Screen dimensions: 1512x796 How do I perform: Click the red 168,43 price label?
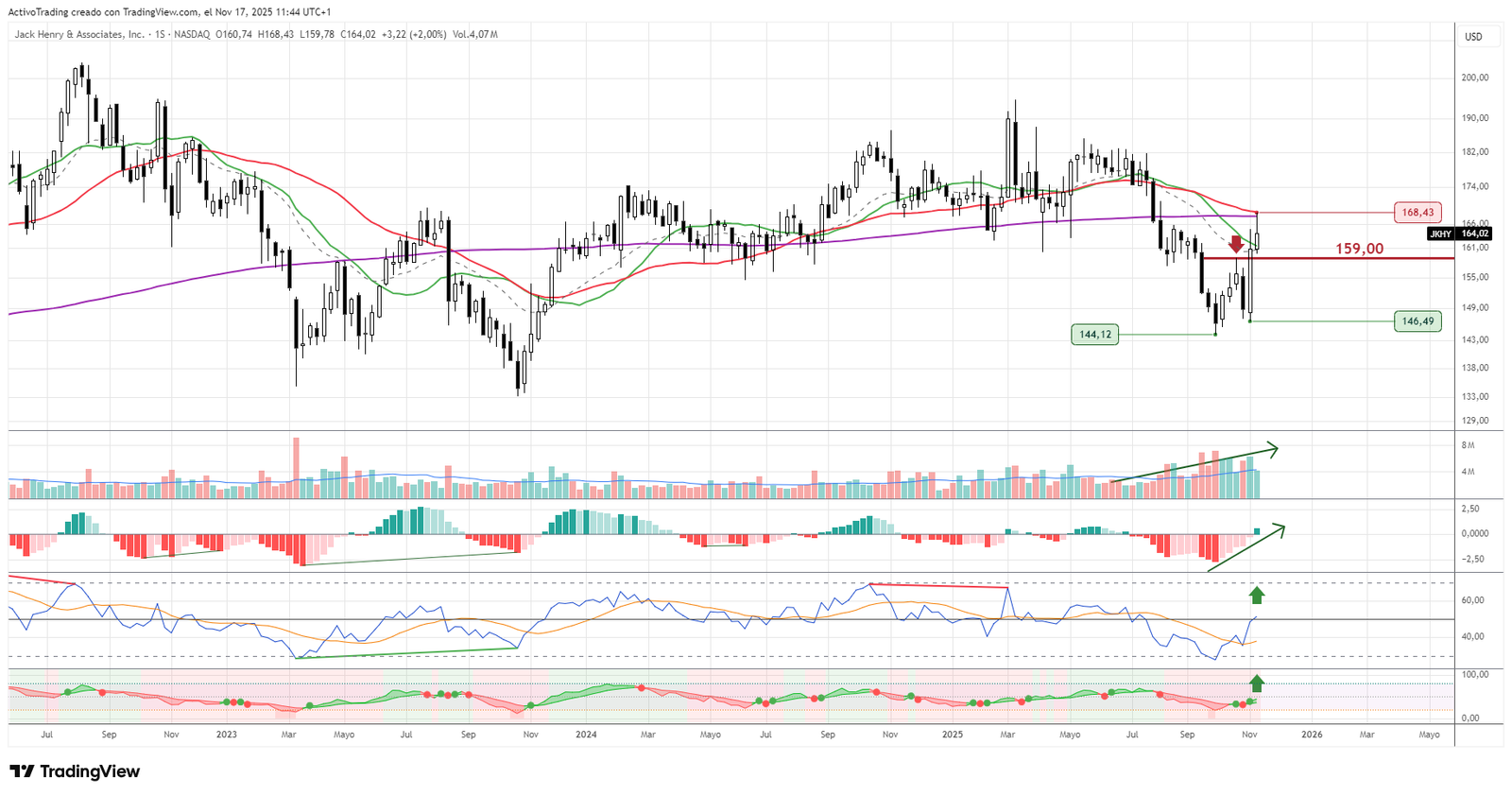1417,213
